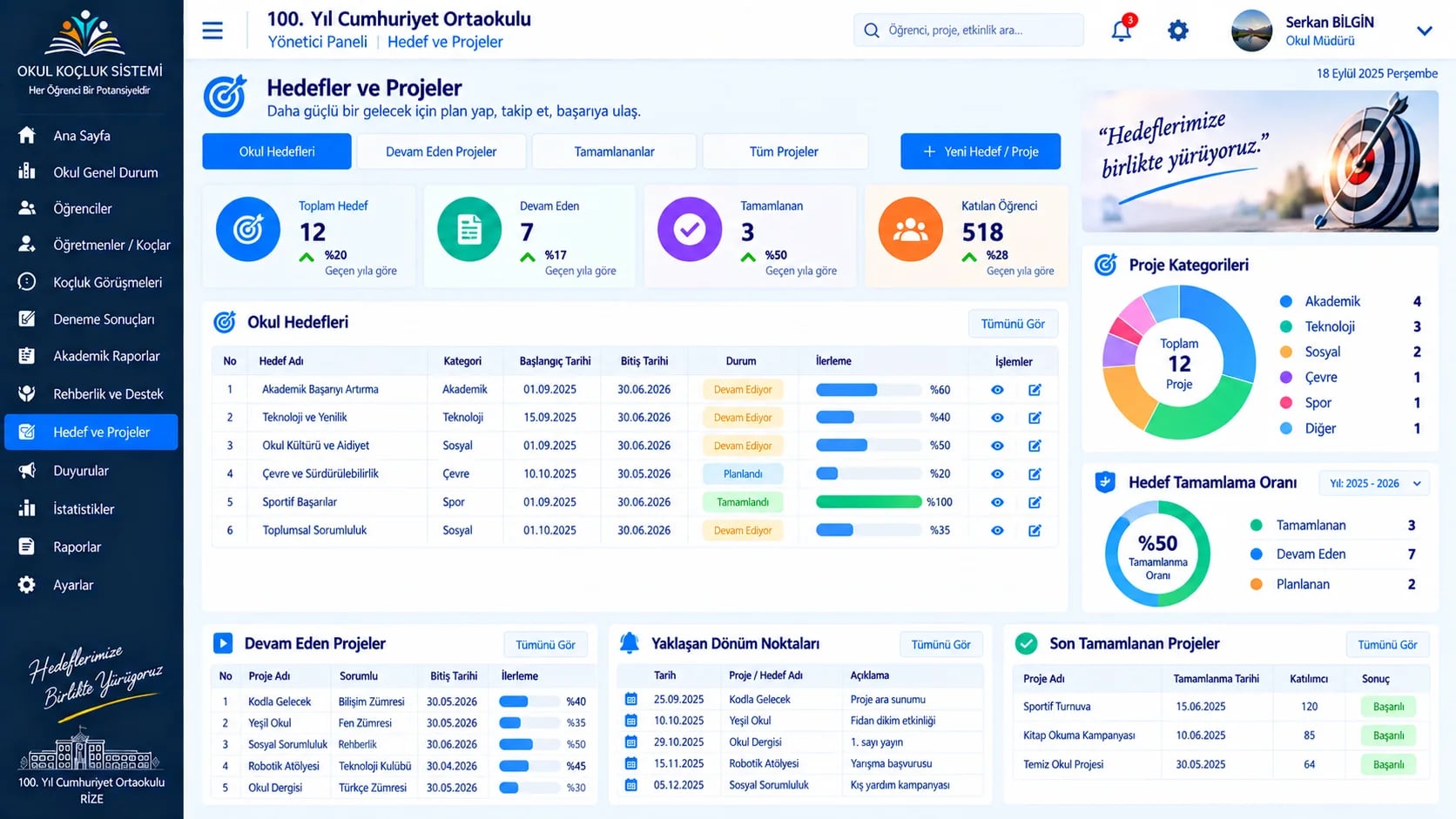The height and width of the screenshot is (819, 1456).
Task: Click the Deneme Sonuçları sidebar icon
Action: [27, 319]
